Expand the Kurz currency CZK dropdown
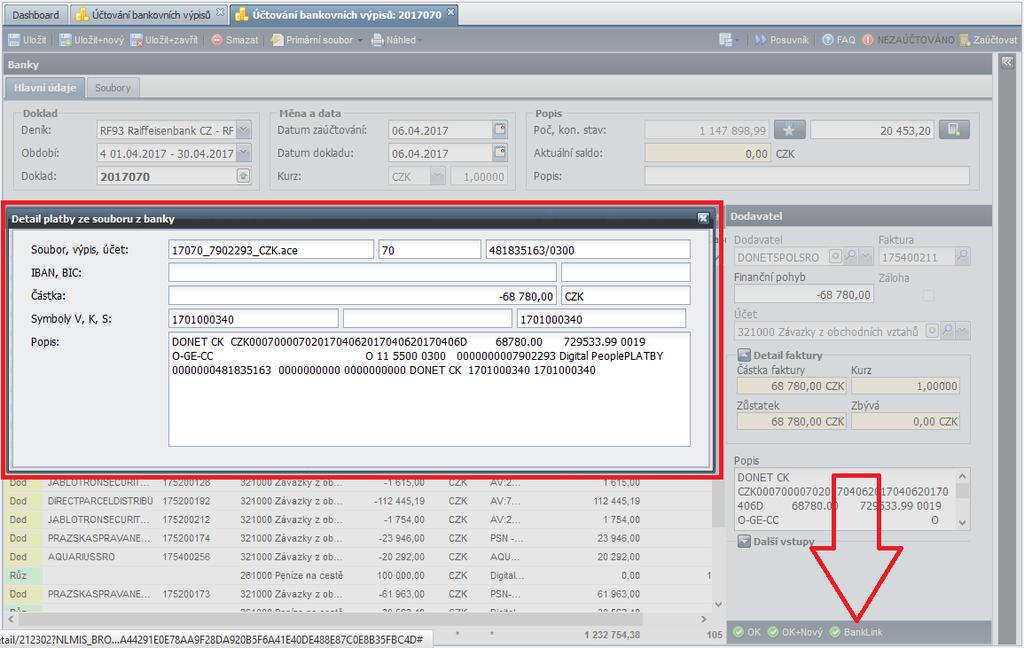This screenshot has width=1024, height=648. point(438,176)
